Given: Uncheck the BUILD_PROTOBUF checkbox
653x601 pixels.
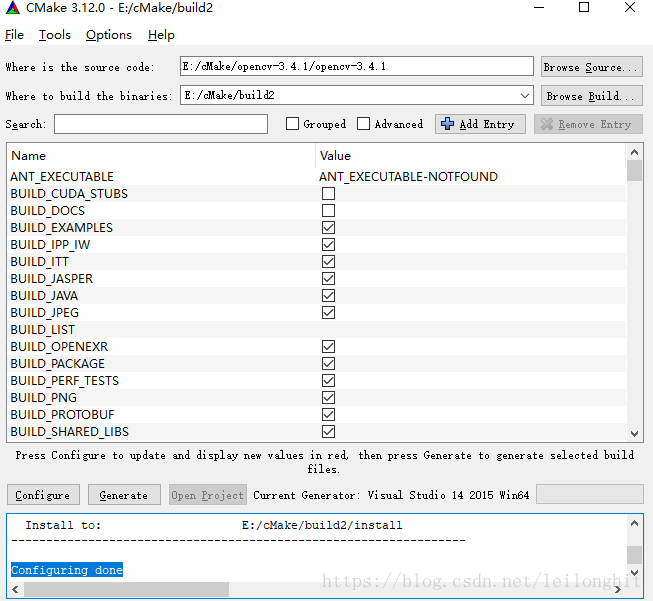Looking at the screenshot, I should (x=328, y=415).
